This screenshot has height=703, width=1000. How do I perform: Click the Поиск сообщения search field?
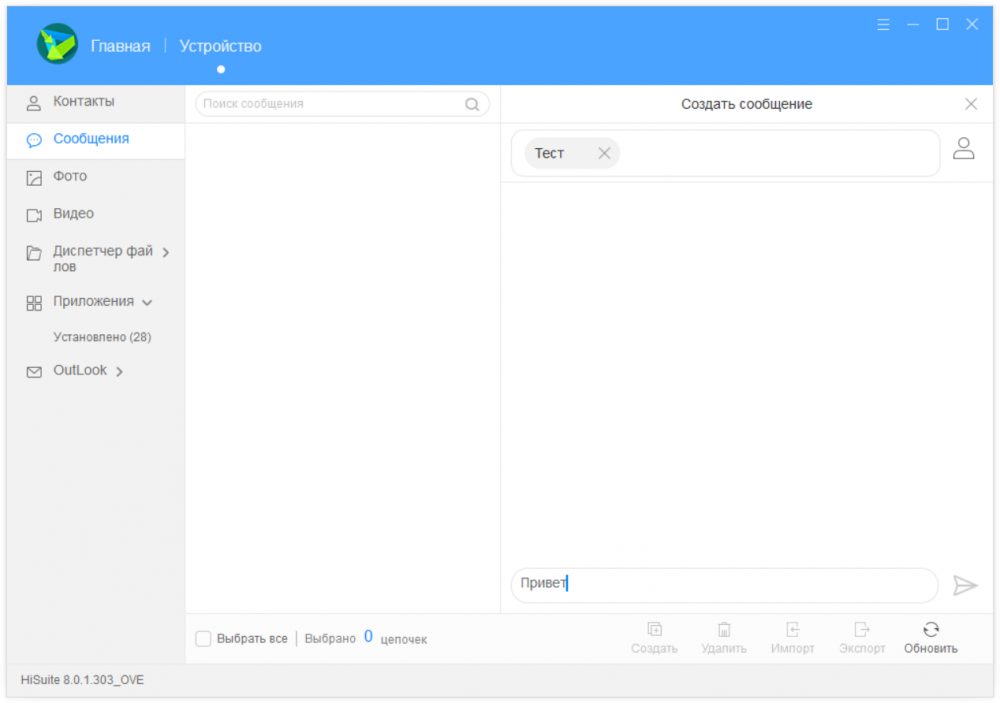pyautogui.click(x=330, y=104)
